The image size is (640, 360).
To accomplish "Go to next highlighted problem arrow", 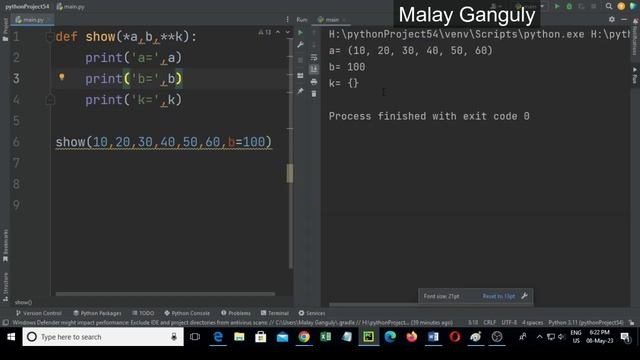I will [x=287, y=32].
